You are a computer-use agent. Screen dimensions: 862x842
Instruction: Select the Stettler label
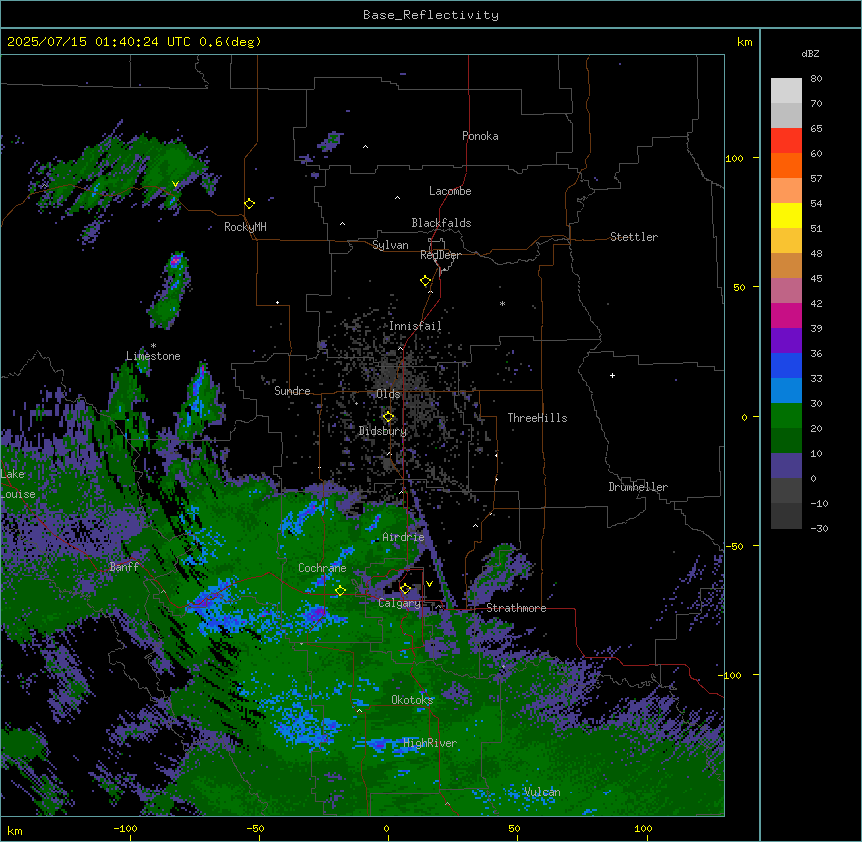tap(634, 237)
